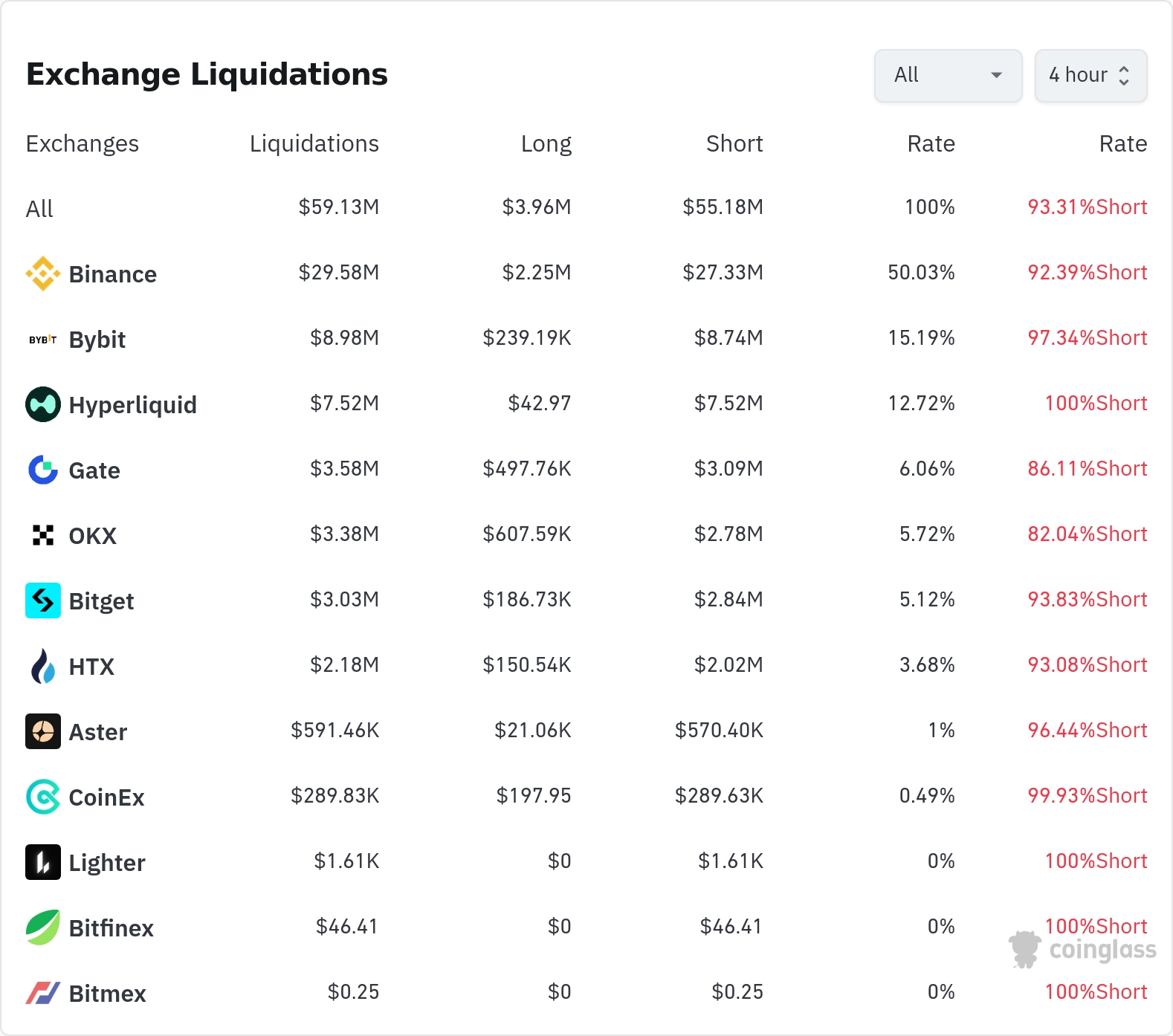1173x1036 pixels.
Task: Expand the 4 hour timeframe selector
Action: point(1090,75)
